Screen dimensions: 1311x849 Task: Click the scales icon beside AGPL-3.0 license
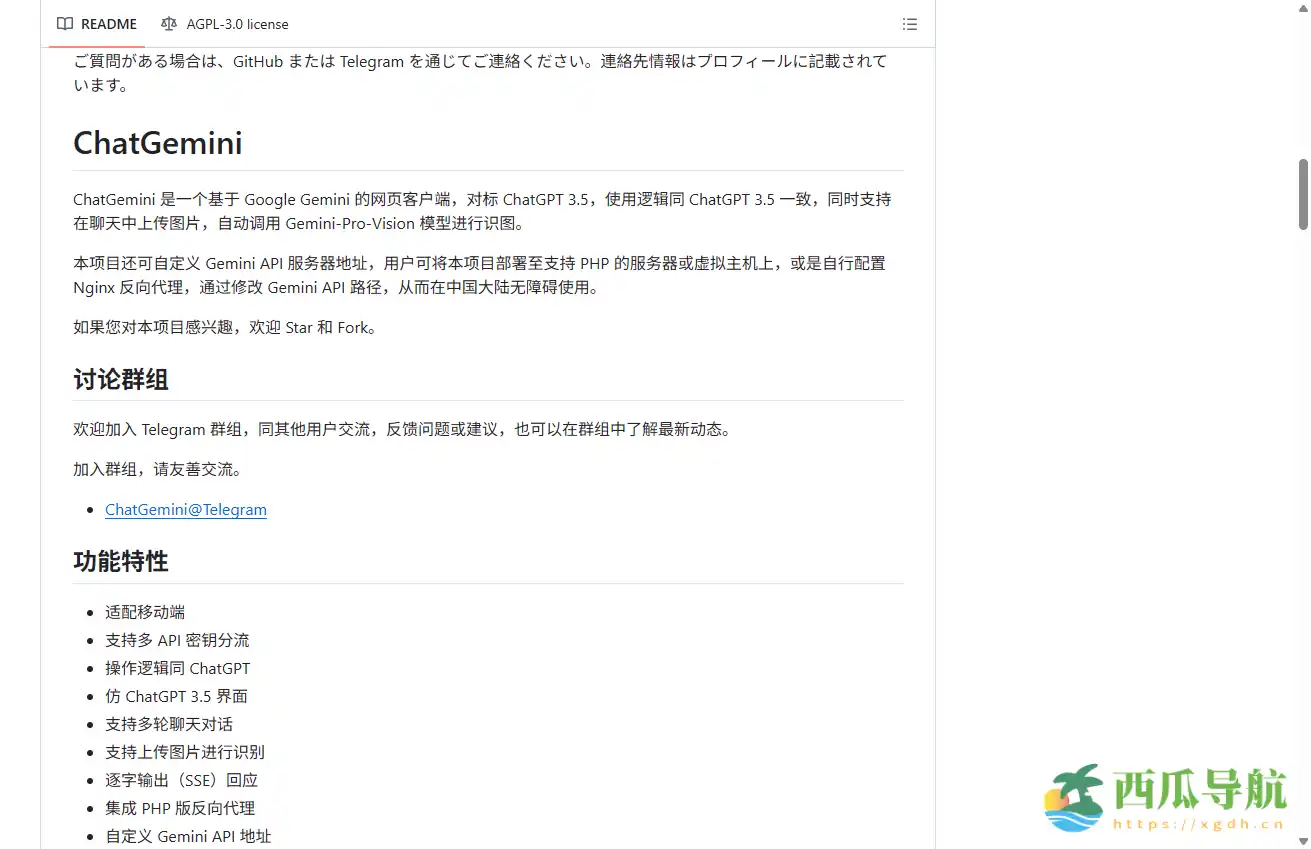click(x=169, y=23)
